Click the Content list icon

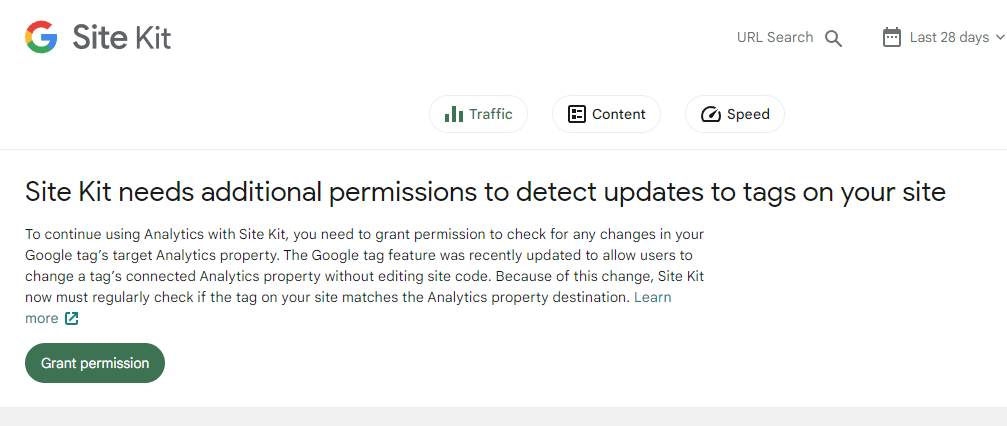576,114
